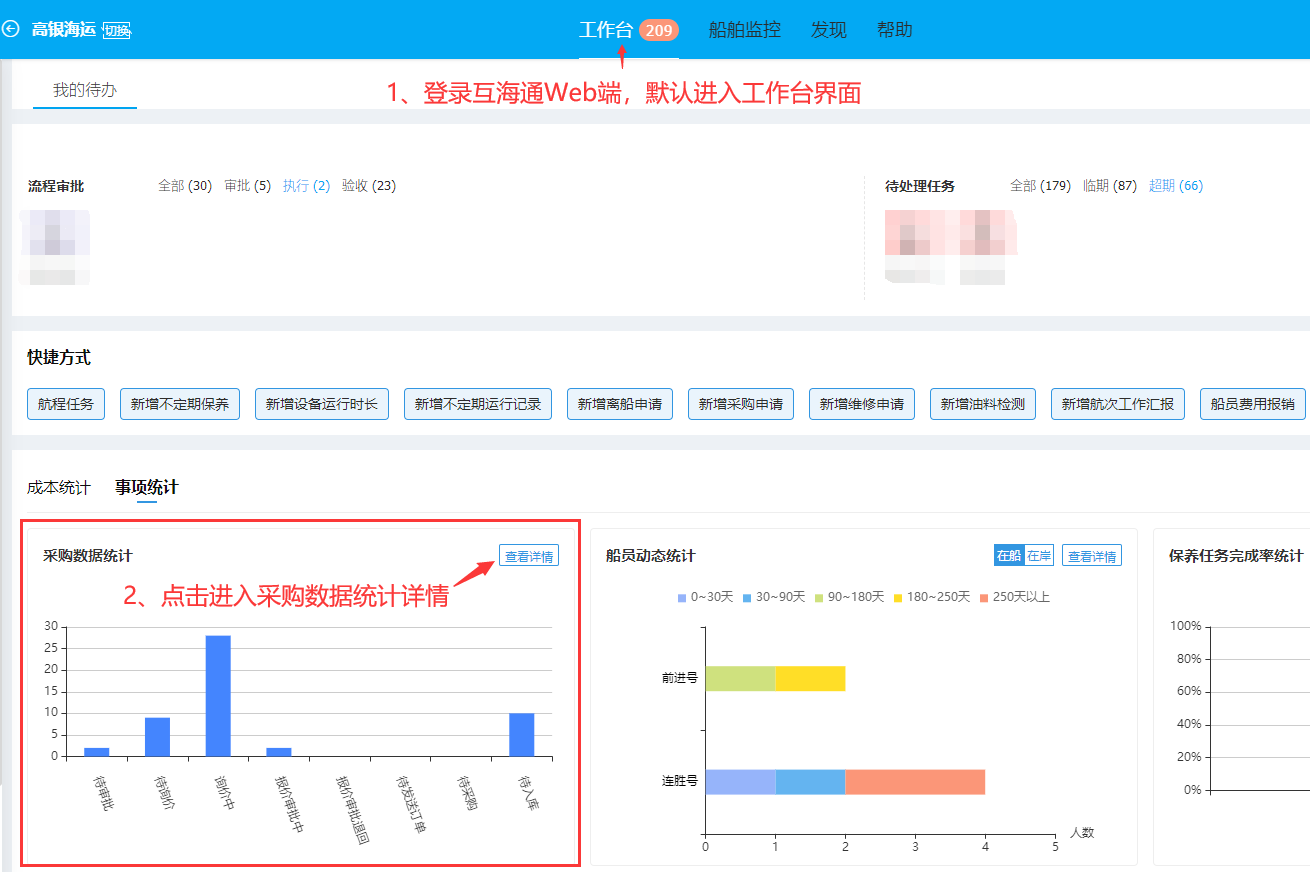Select the 在船 toggle option
The width and height of the screenshot is (1310, 872).
(x=1009, y=556)
